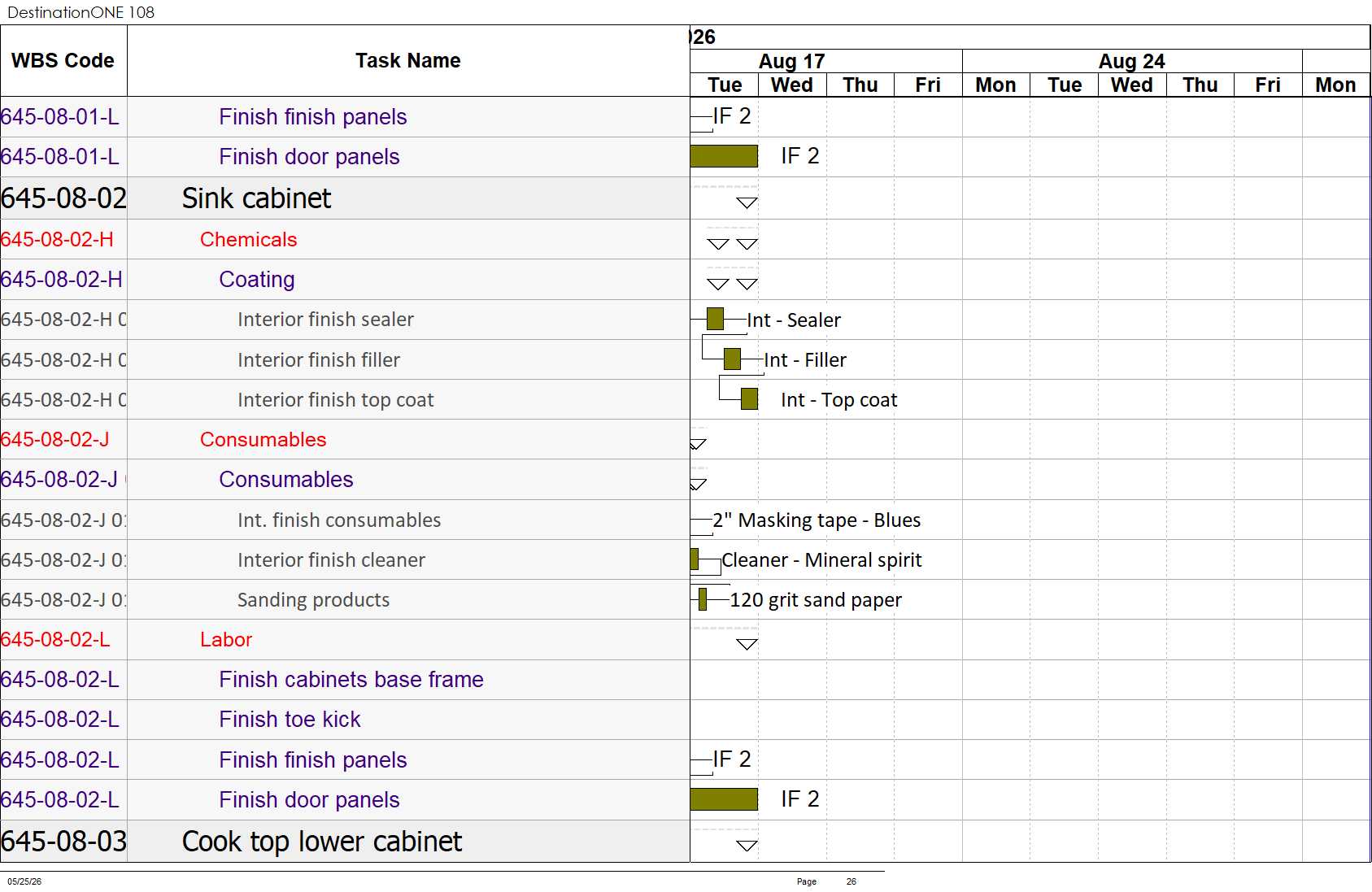Click the Task Name column header

point(408,61)
